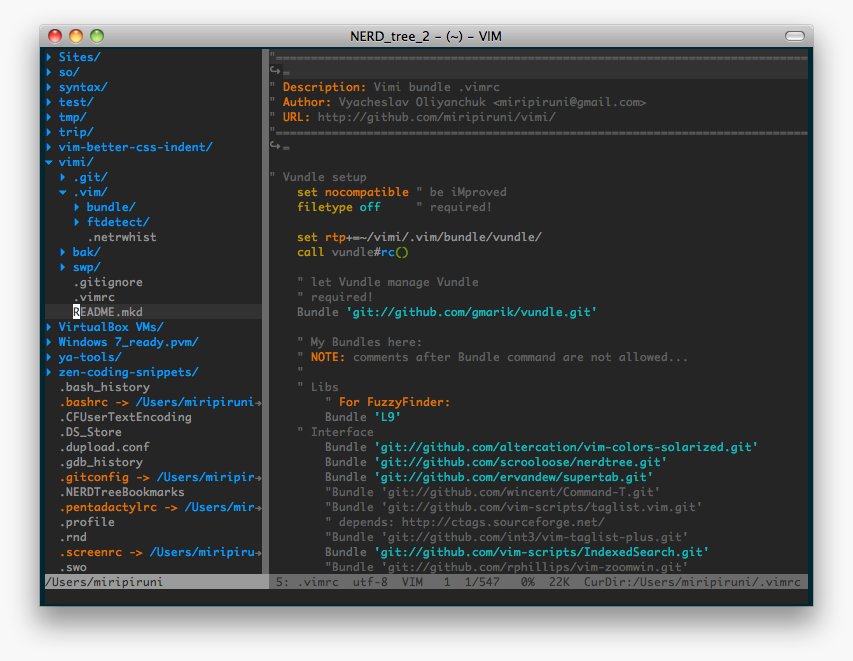
Task: Click the vertical split bar between panes
Action: click(x=265, y=312)
